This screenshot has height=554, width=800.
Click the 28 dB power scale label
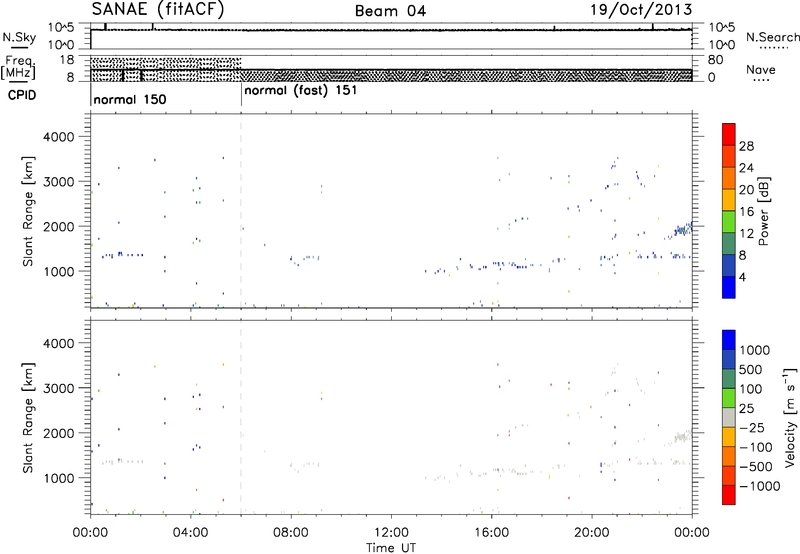coord(746,146)
